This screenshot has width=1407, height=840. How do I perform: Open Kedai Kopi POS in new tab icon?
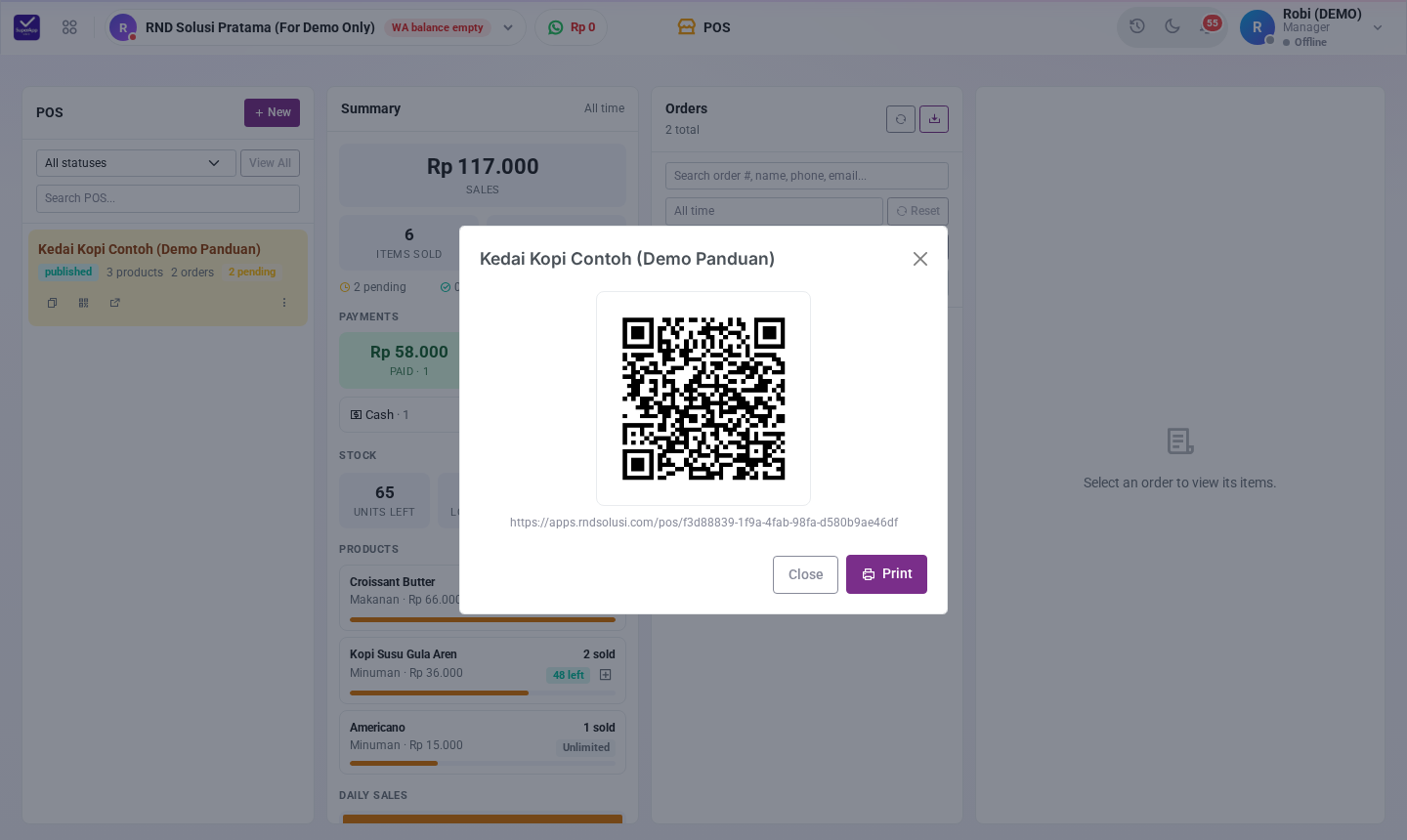coord(115,303)
